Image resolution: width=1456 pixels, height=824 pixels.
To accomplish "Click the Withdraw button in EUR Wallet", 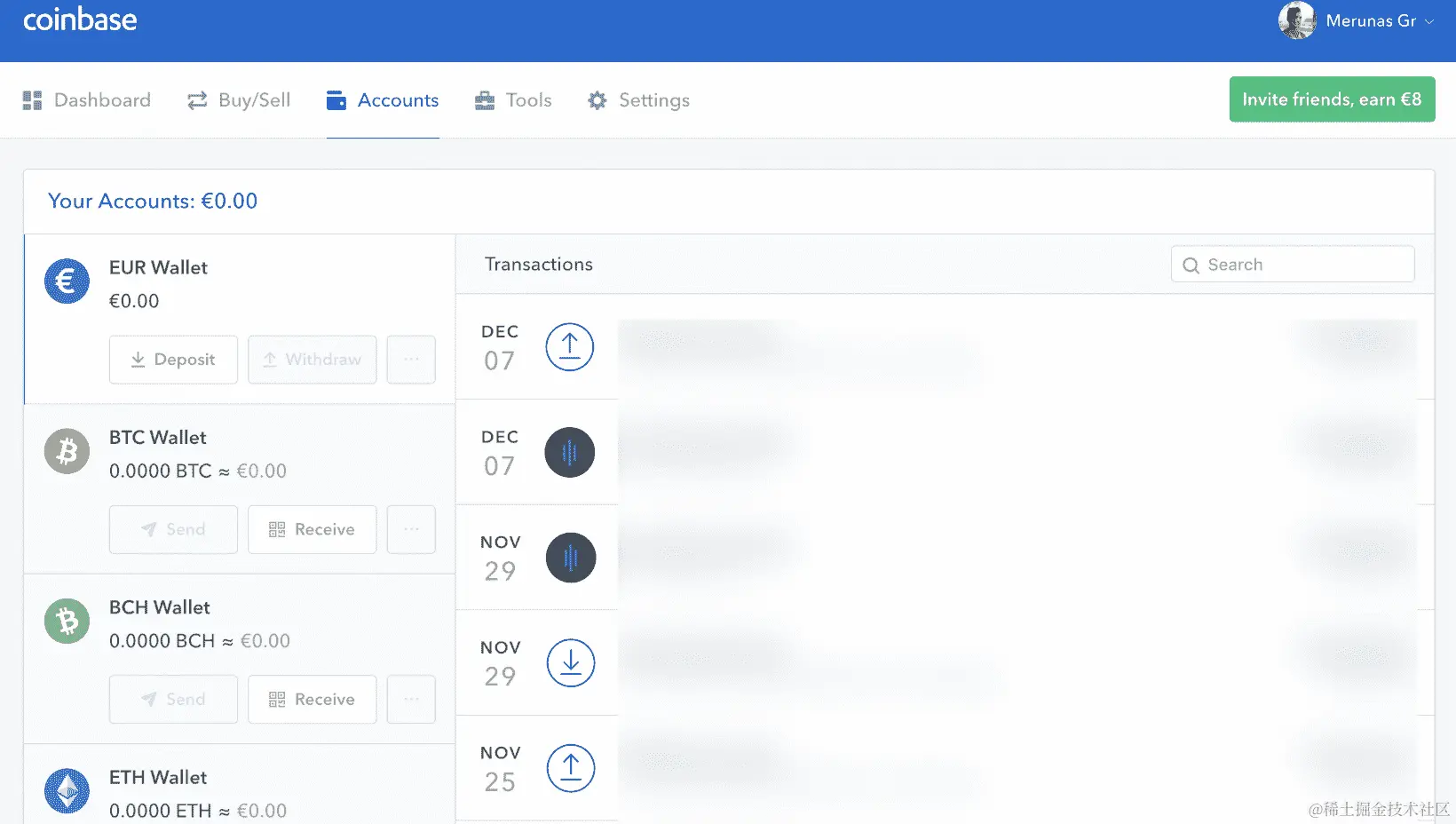I will pyautogui.click(x=312, y=360).
